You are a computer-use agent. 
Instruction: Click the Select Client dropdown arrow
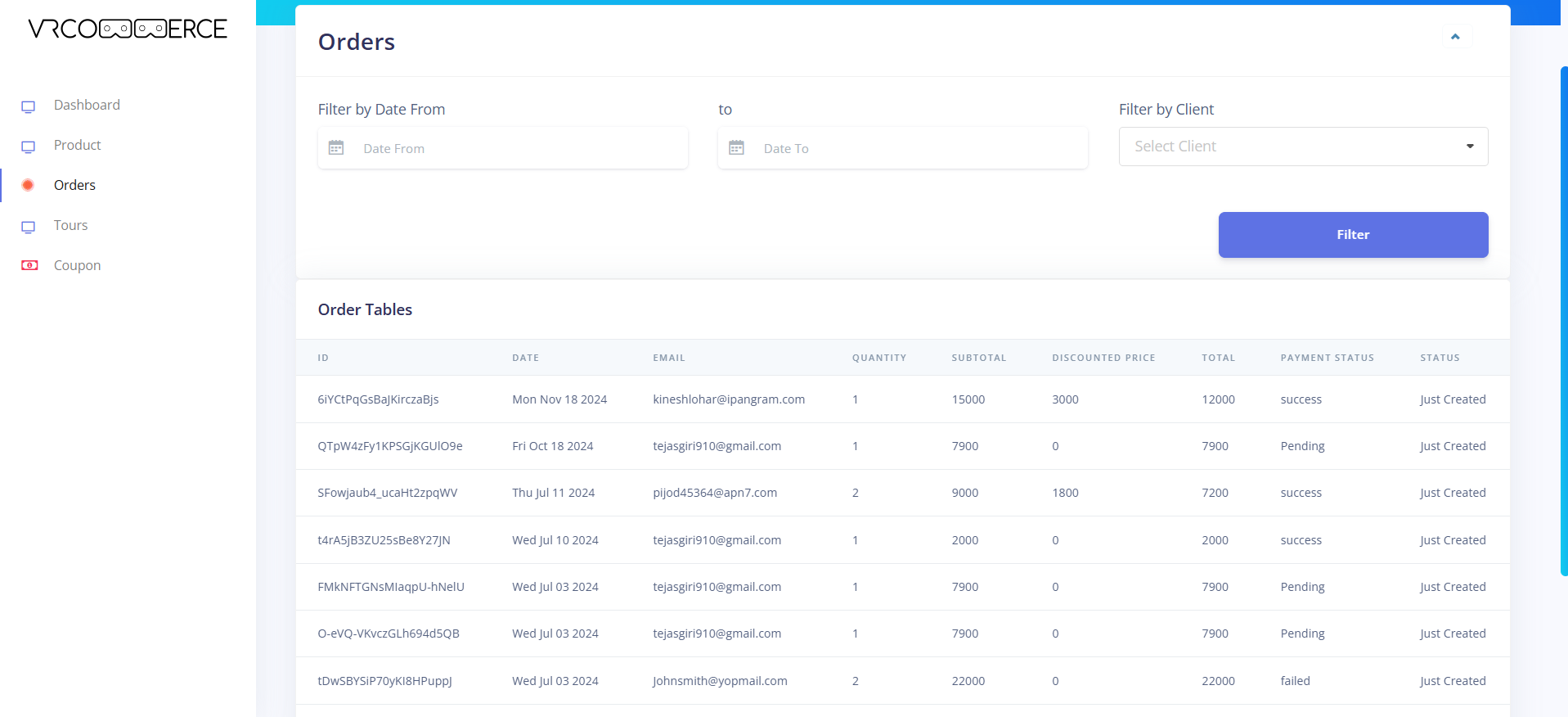1470,147
